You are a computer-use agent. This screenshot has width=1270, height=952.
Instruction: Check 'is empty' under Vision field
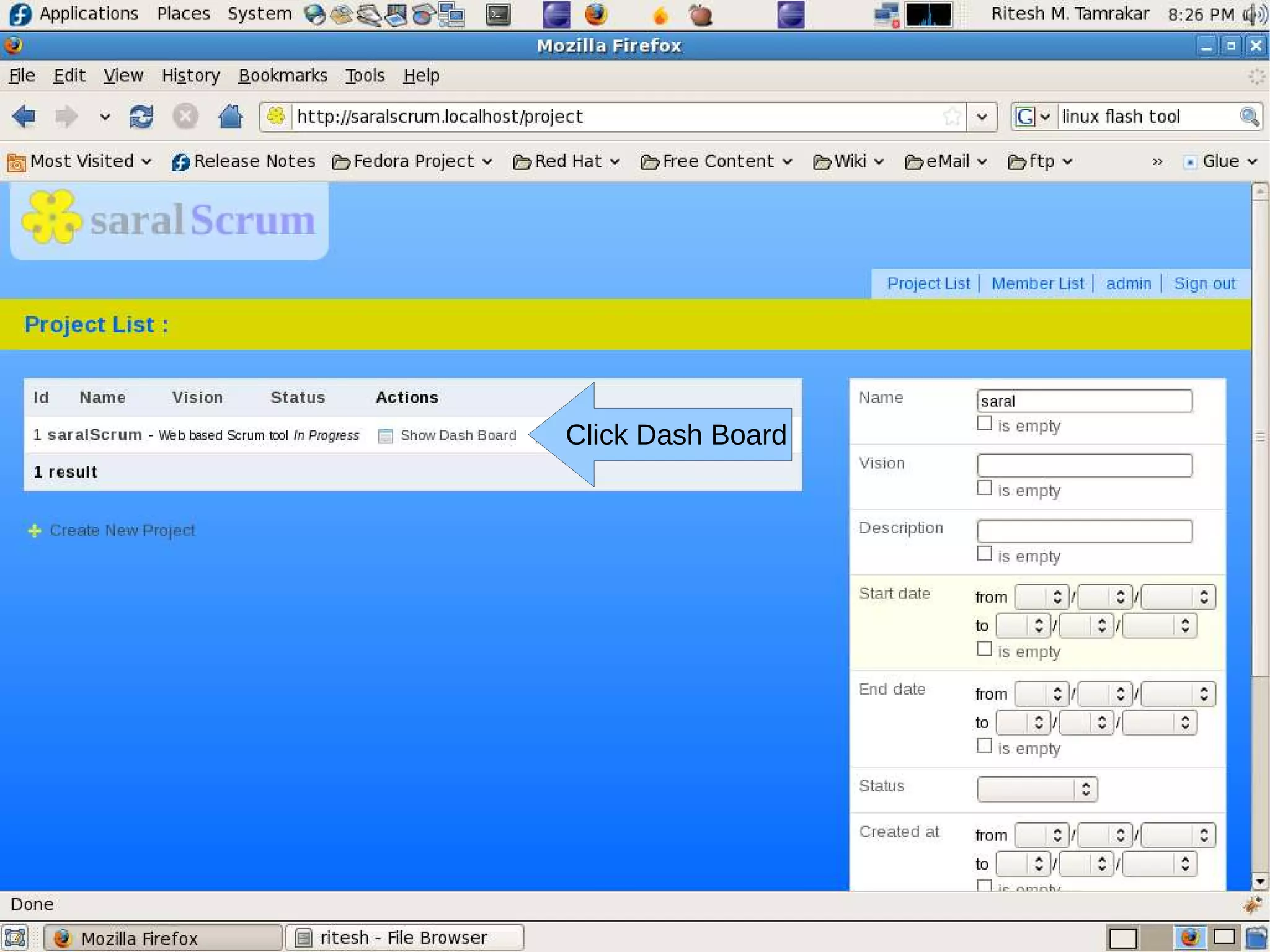(984, 488)
